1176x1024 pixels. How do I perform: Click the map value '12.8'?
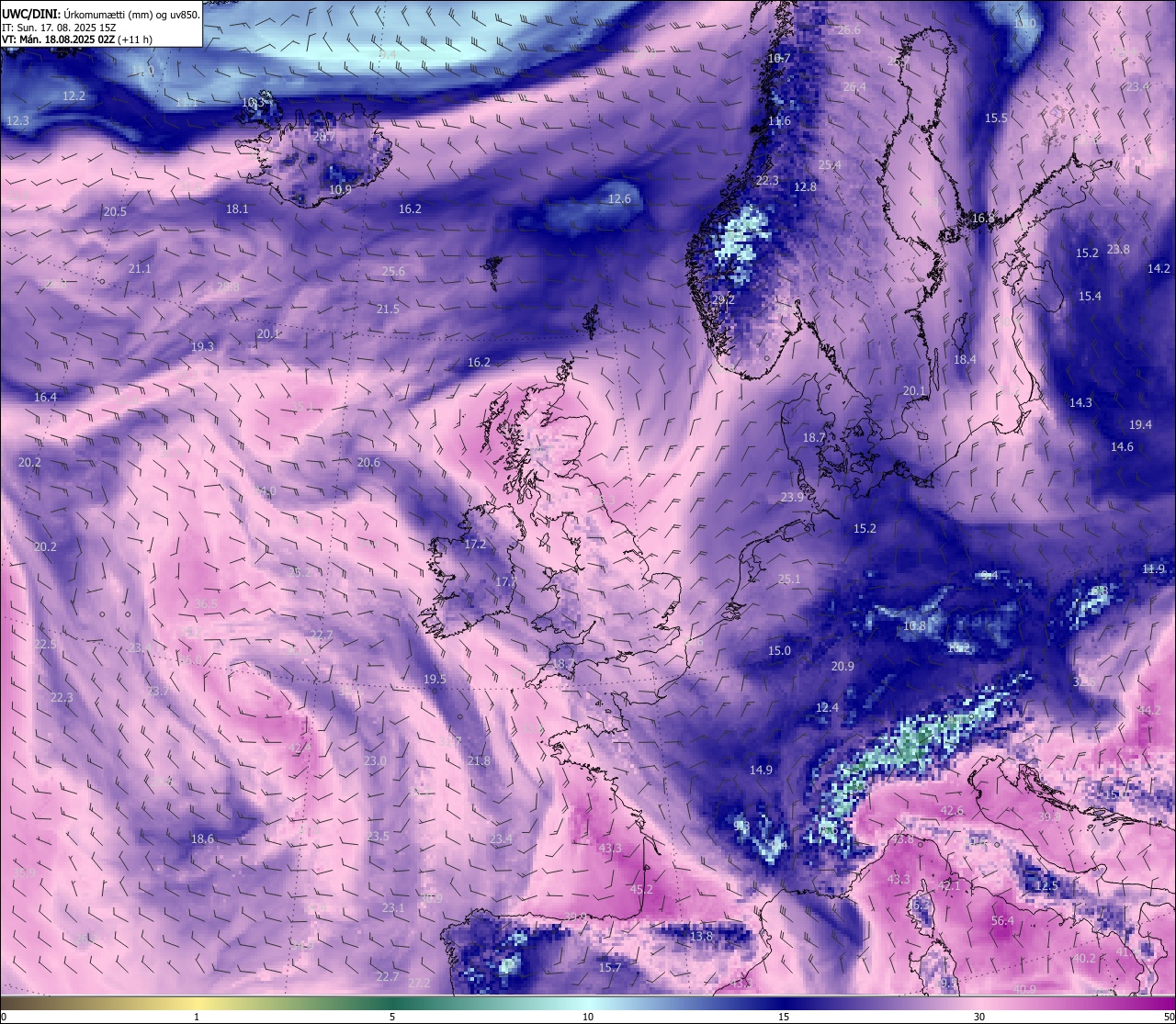coord(805,187)
